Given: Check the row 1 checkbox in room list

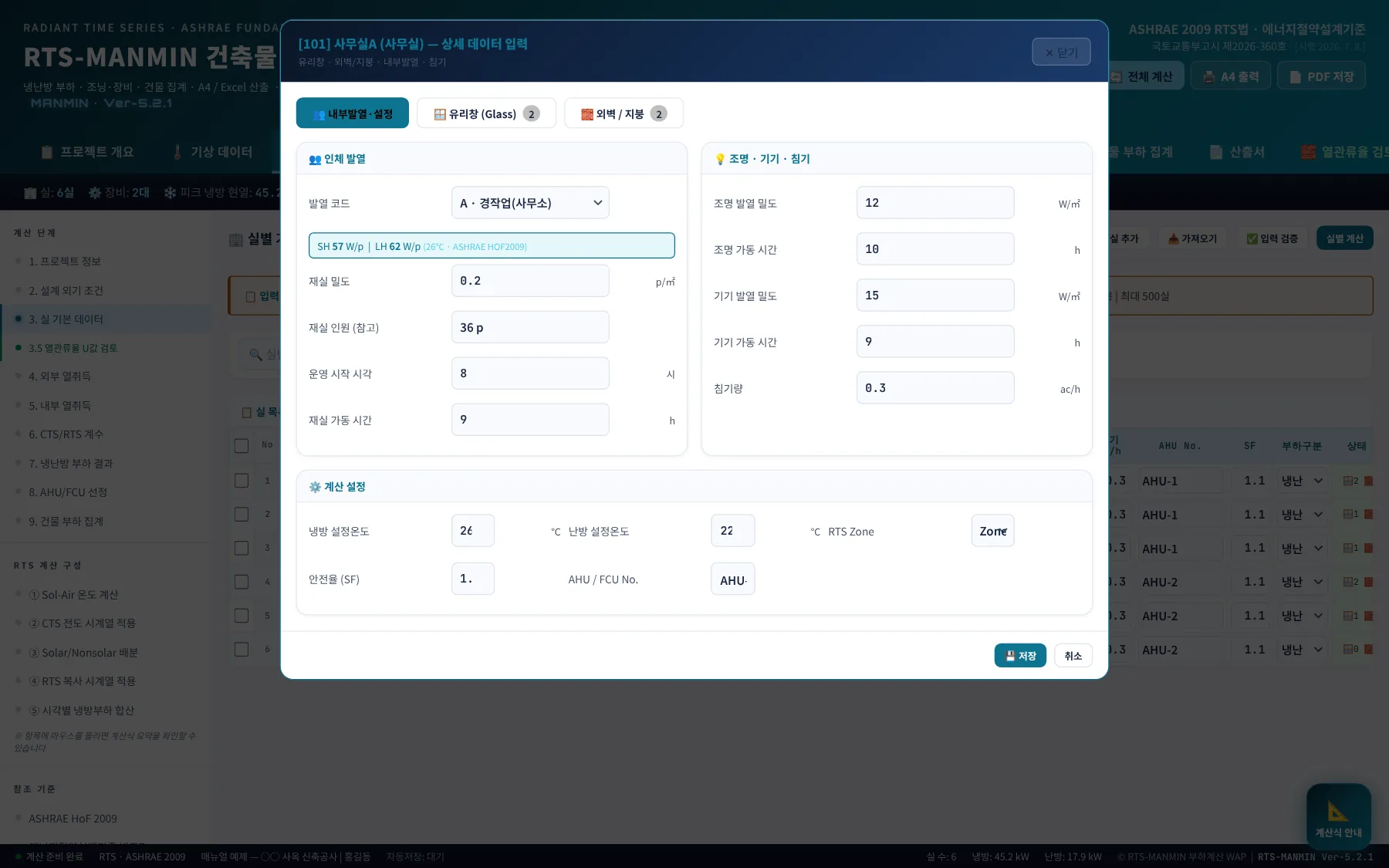Looking at the screenshot, I should click(x=242, y=481).
